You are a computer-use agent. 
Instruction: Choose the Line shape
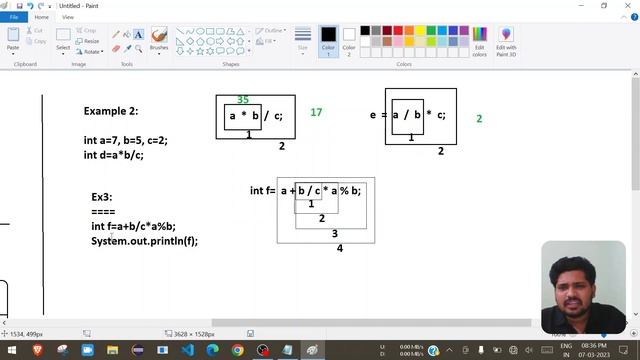pos(180,31)
